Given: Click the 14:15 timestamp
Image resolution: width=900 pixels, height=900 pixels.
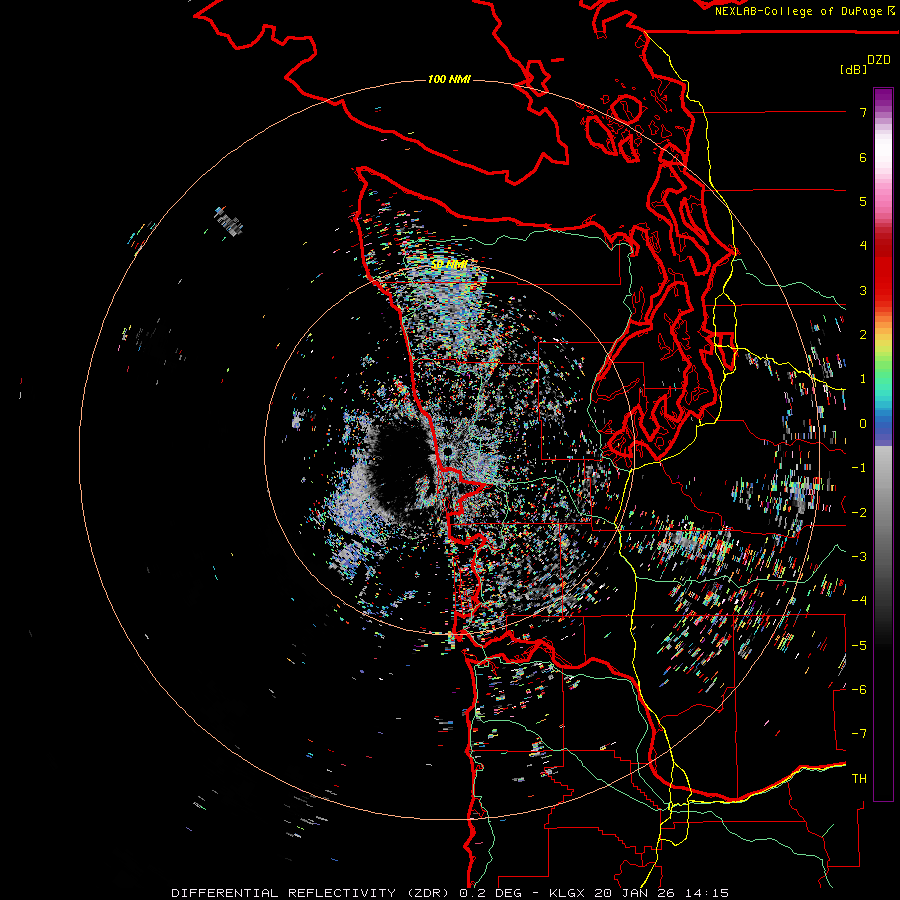Looking at the screenshot, I should point(706,893).
